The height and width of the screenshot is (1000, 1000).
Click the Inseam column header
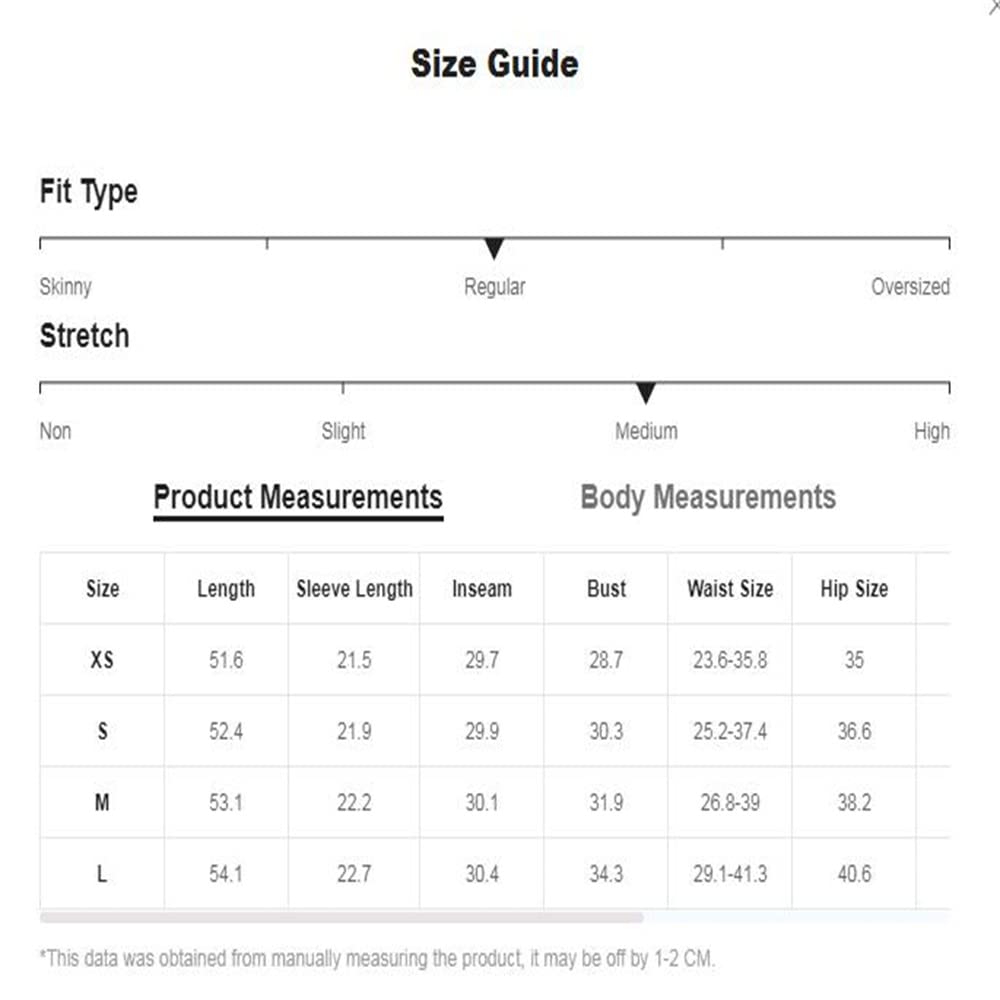(x=481, y=589)
